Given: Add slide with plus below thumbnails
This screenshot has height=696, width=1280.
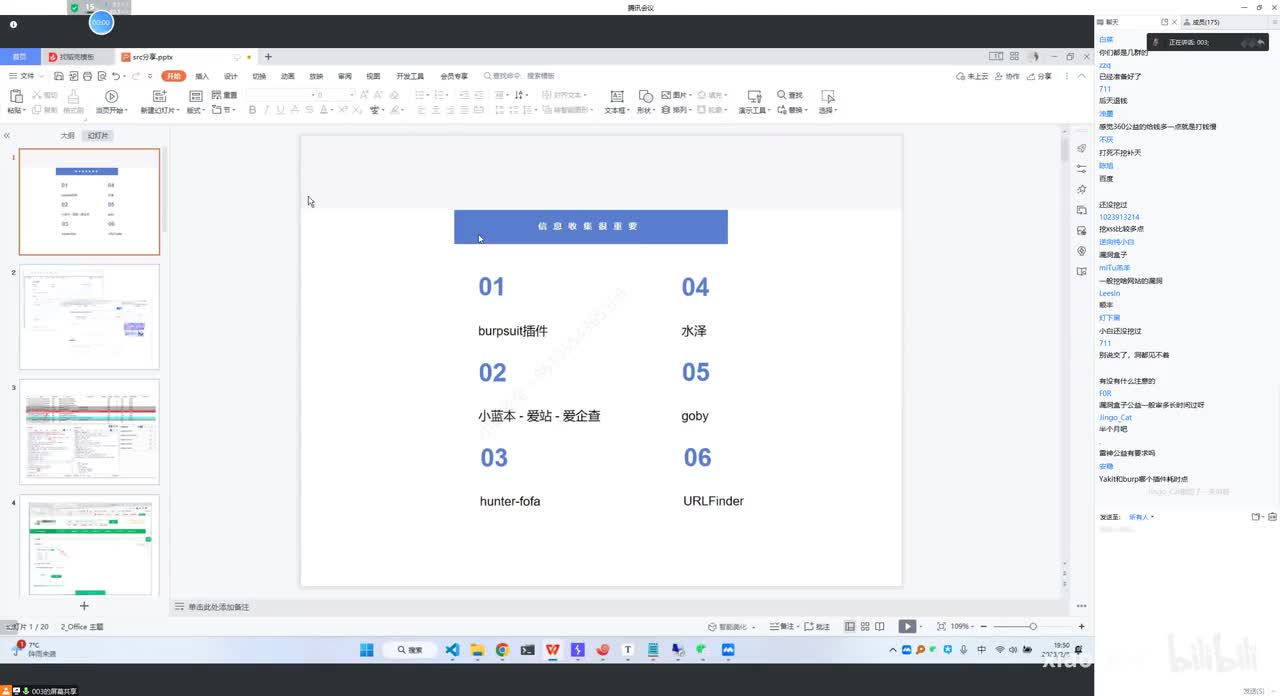Looking at the screenshot, I should pyautogui.click(x=84, y=606).
